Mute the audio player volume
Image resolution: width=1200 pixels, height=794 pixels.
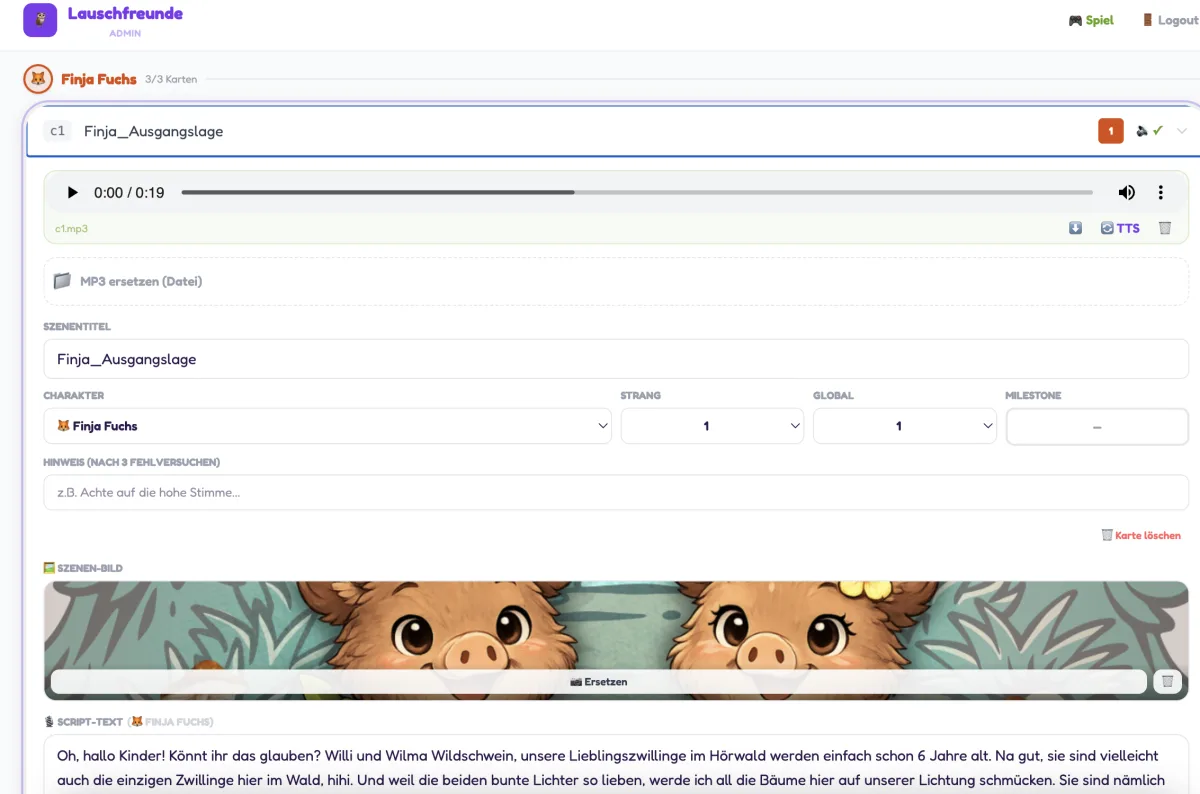tap(1126, 193)
